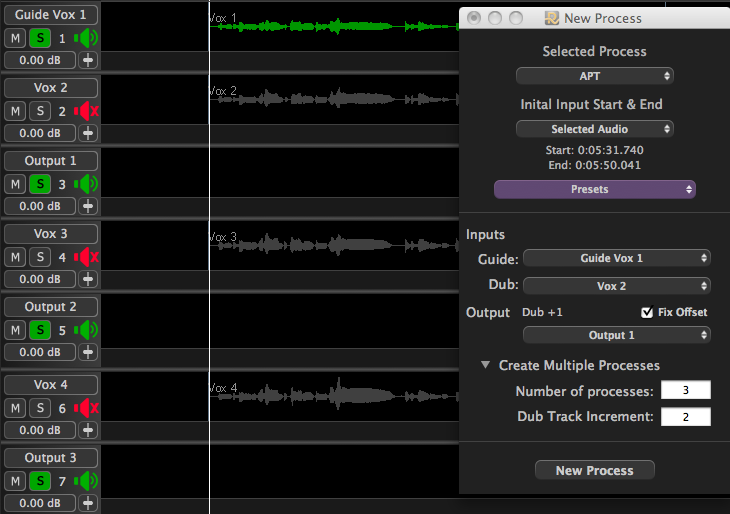
Task: Open the Presets dropdown menu
Action: click(x=594, y=189)
